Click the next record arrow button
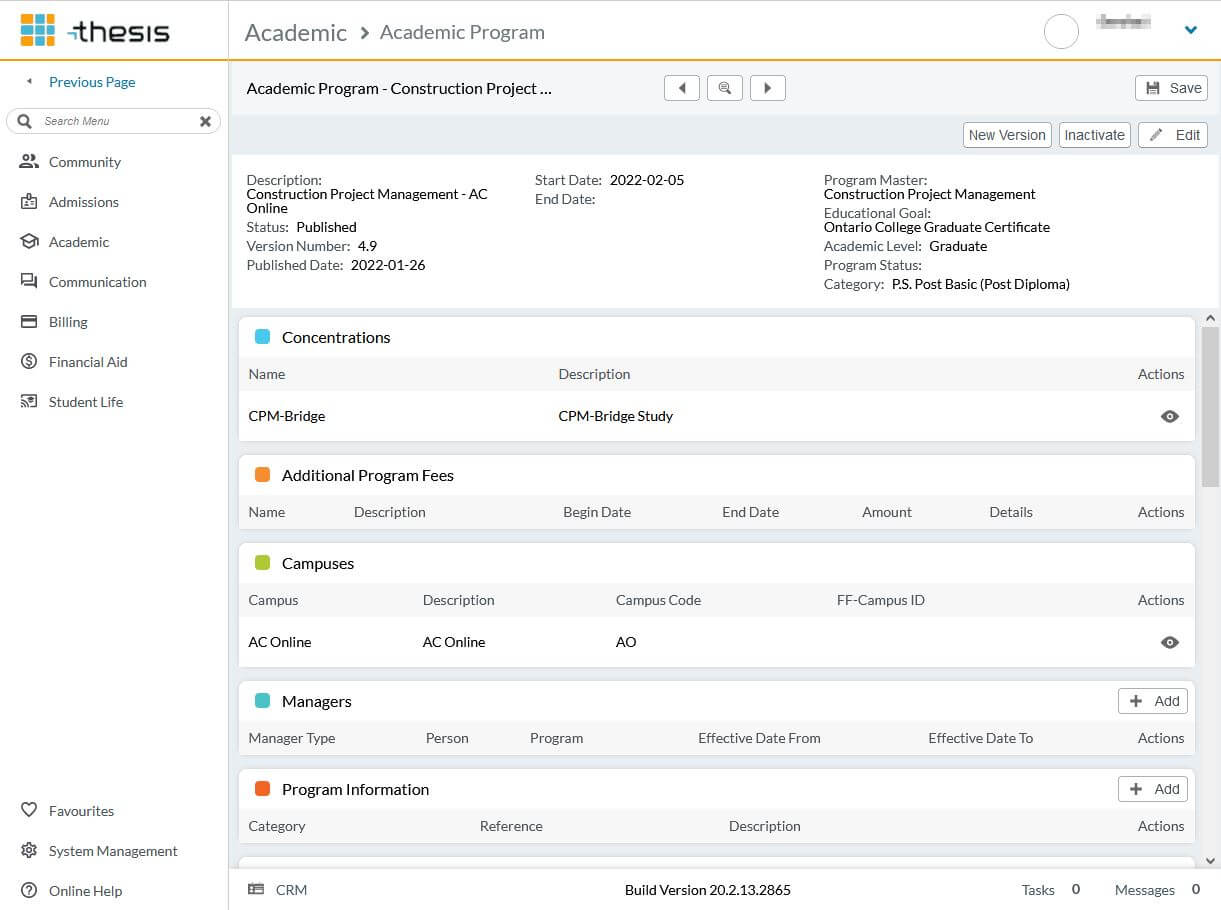 click(767, 88)
